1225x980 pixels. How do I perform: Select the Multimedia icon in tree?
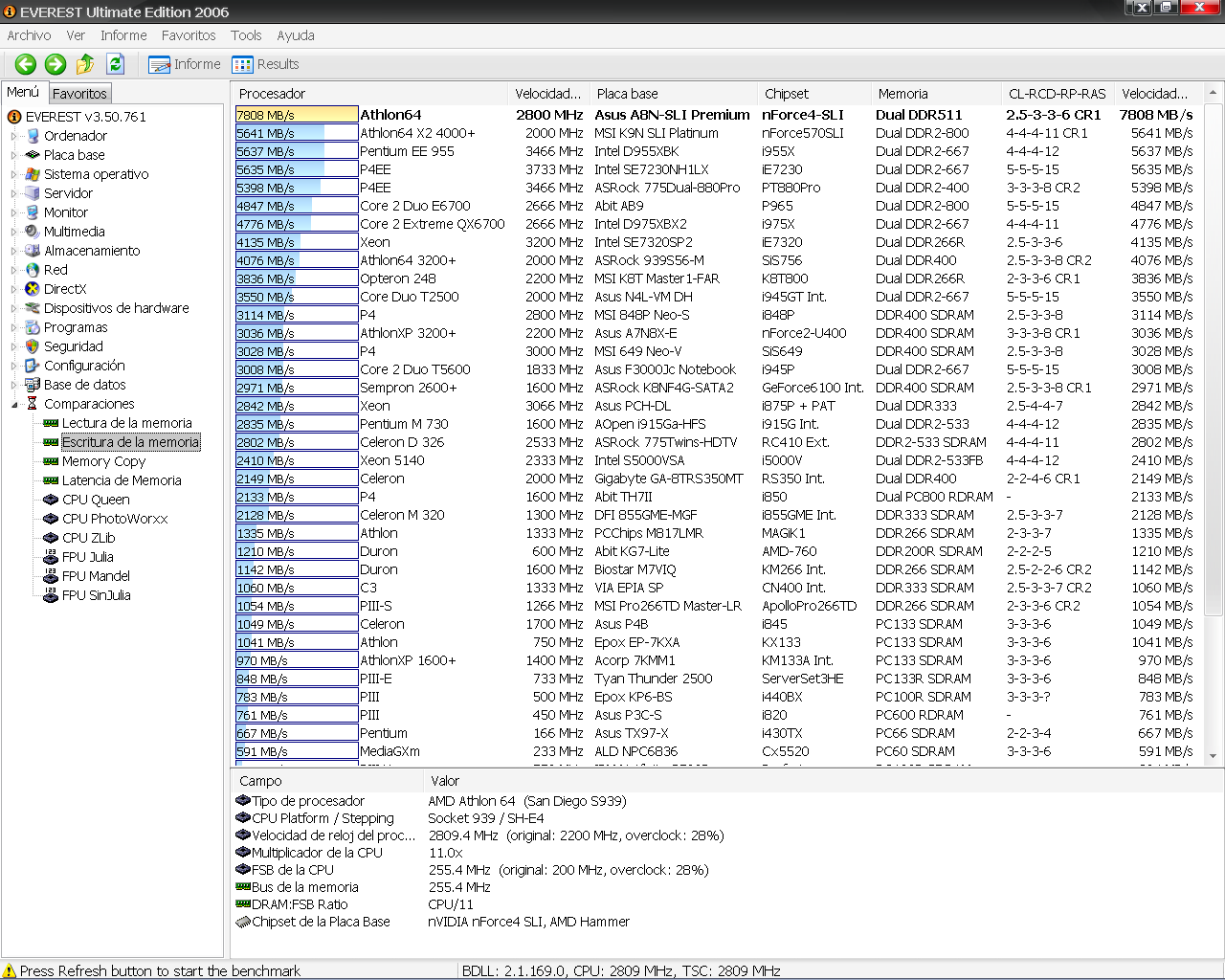click(33, 232)
